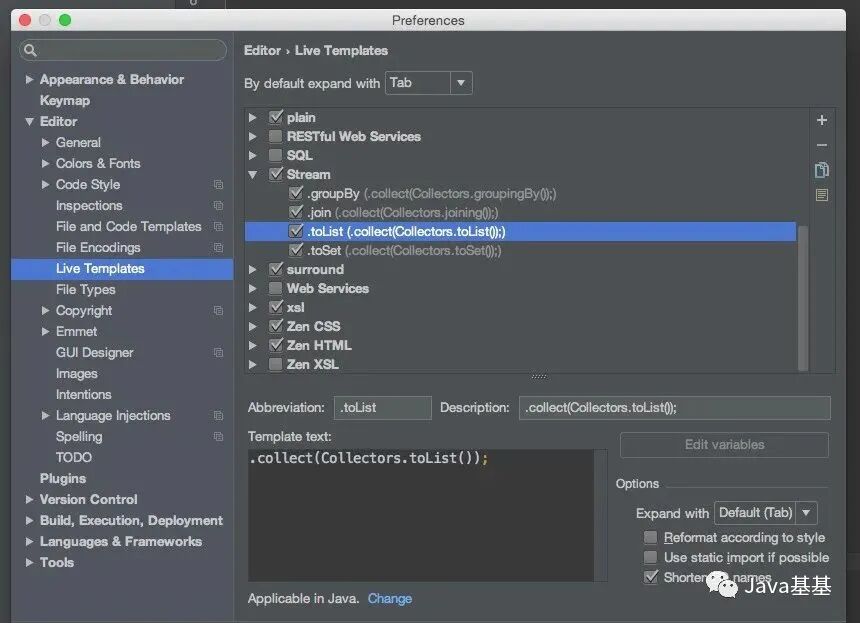The width and height of the screenshot is (860, 623).
Task: Collapse the Stream template group
Action: pos(252,174)
